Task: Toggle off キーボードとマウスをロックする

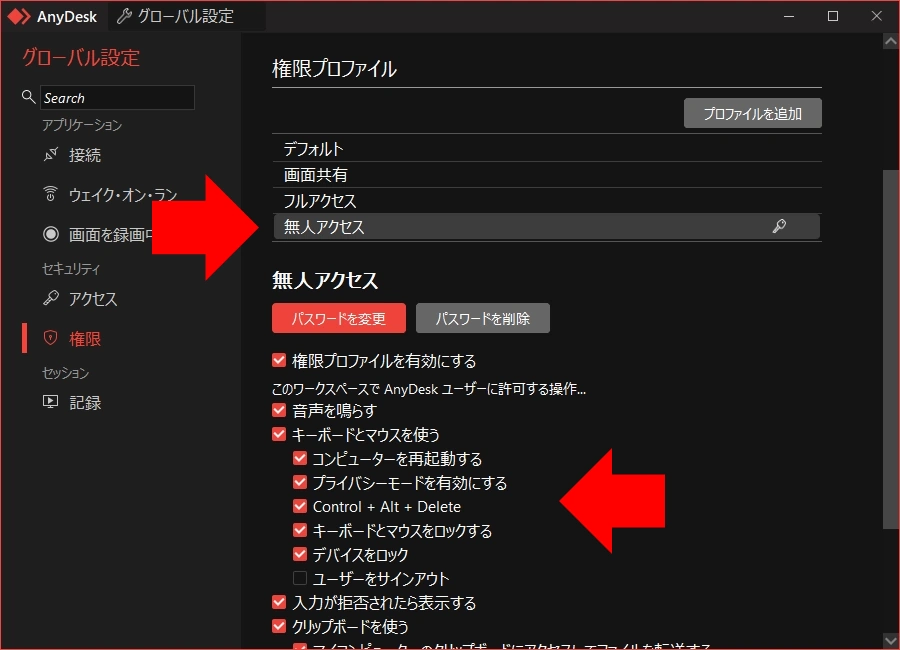Action: pos(299,530)
